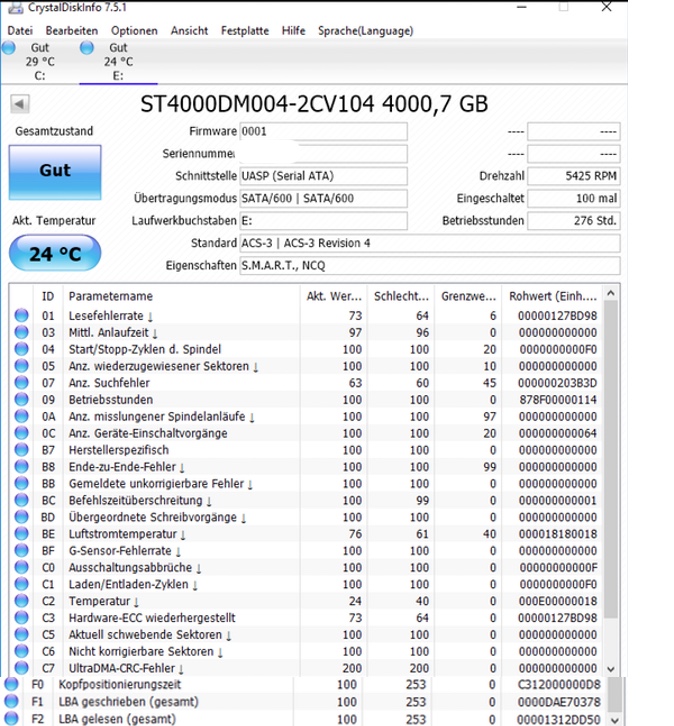Click the Laufwerkbuchstaben field E:
674x726 pixels.
(323, 220)
